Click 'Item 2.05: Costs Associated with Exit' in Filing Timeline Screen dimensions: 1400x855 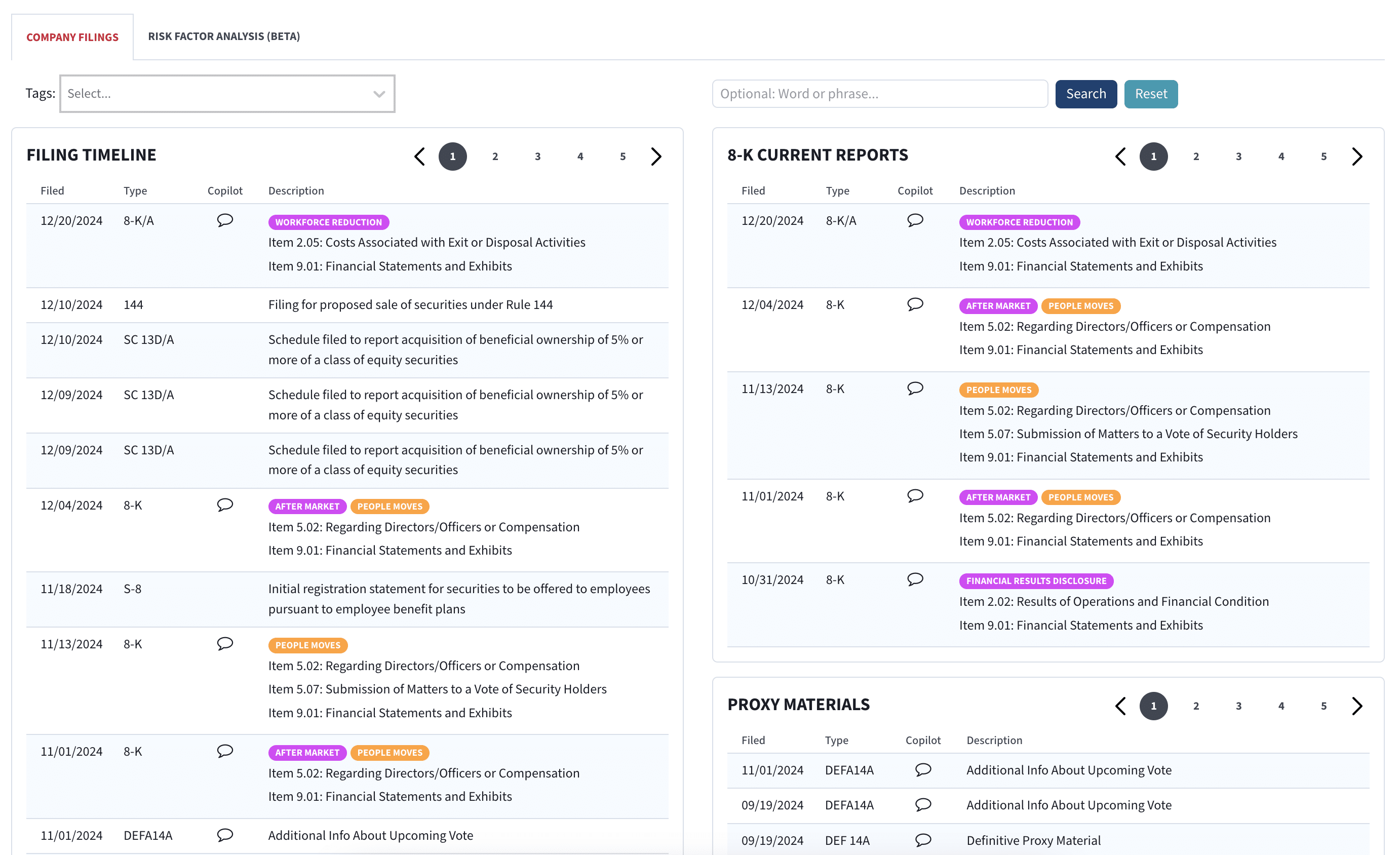click(x=426, y=243)
